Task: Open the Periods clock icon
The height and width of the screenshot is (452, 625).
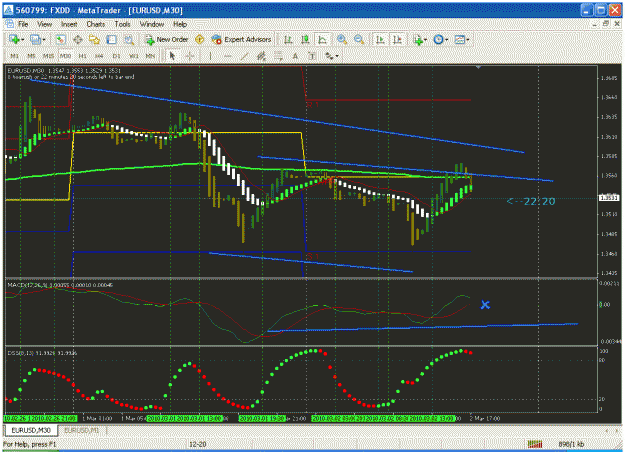Action: (438, 39)
